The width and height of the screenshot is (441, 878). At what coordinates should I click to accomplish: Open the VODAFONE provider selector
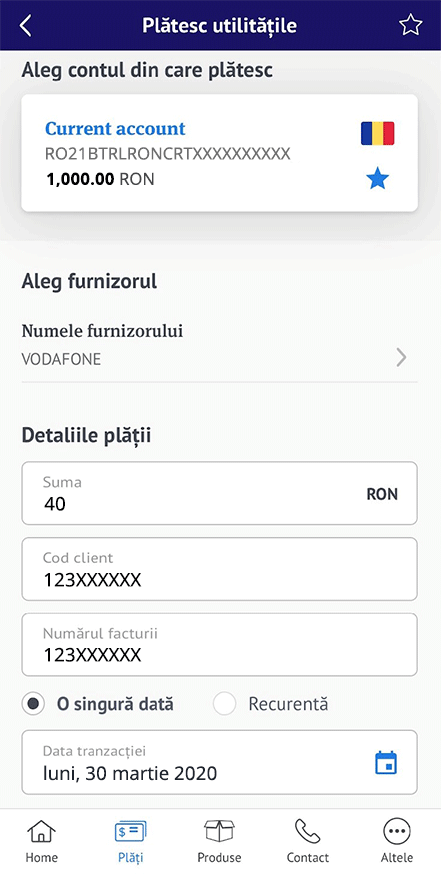pyautogui.click(x=219, y=345)
